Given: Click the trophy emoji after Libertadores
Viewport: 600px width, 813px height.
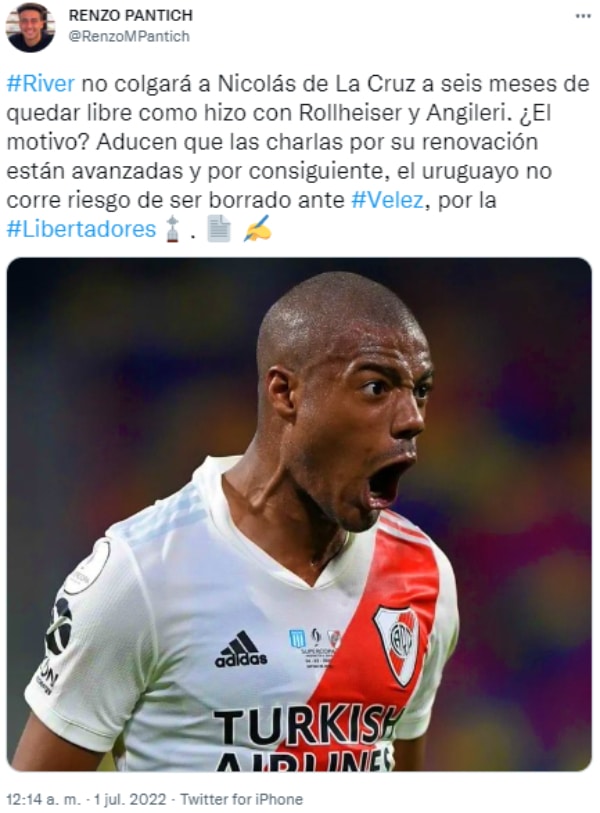Looking at the screenshot, I should [172, 229].
